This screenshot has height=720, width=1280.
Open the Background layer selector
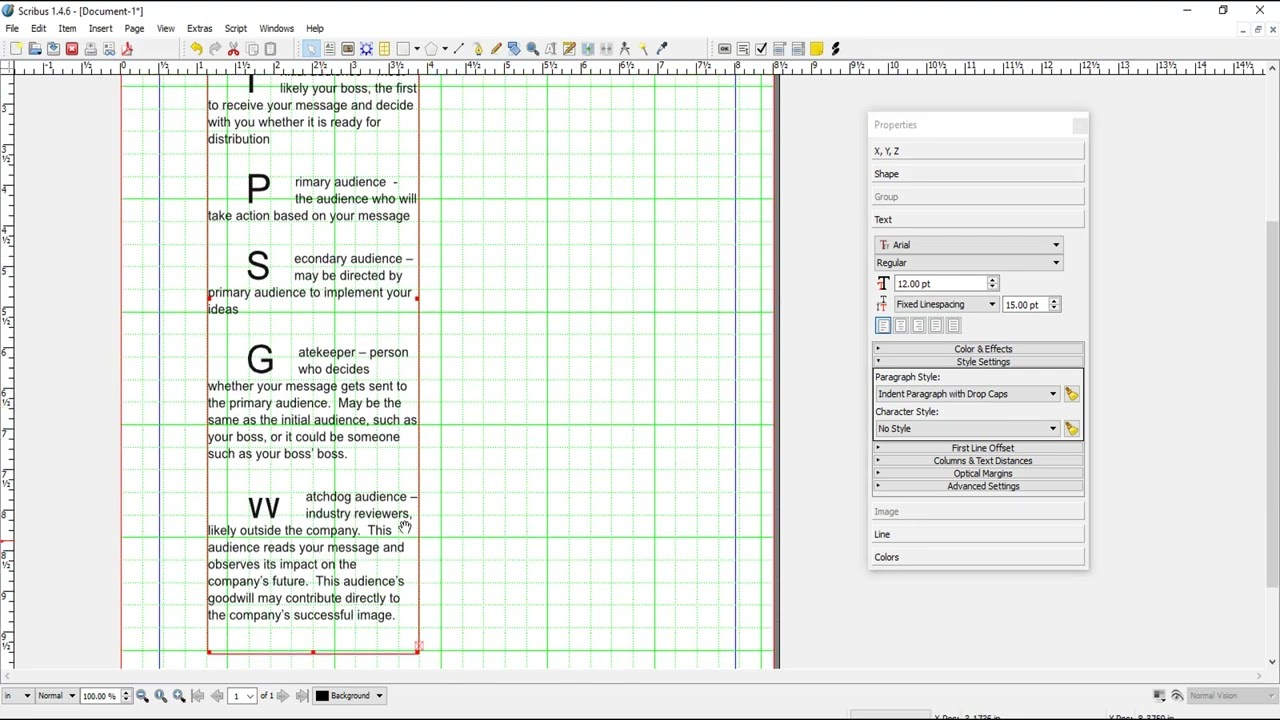point(350,696)
